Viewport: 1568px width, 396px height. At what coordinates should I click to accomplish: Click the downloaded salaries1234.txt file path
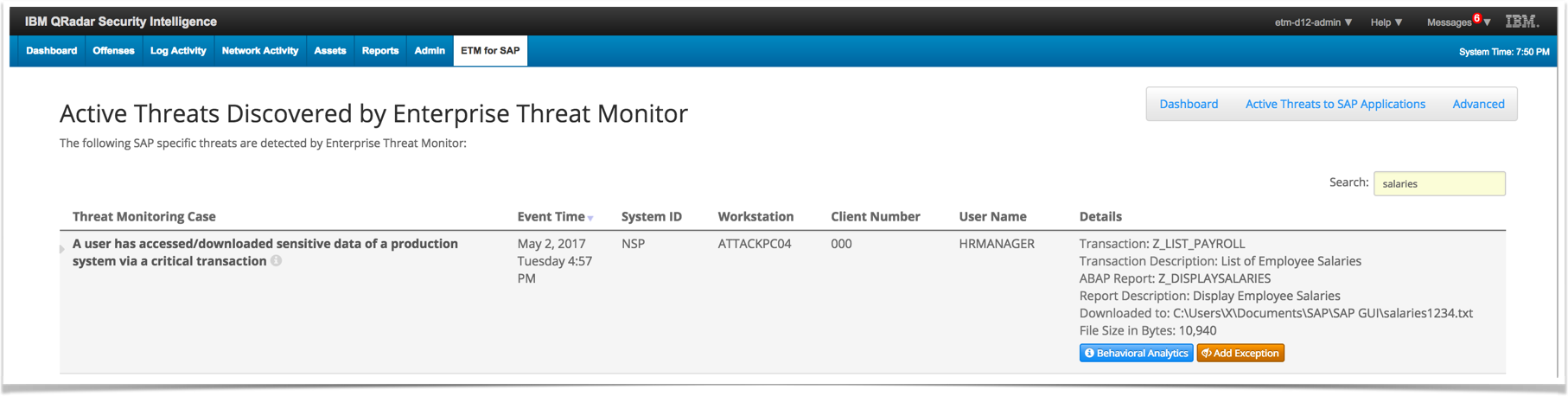click(x=1323, y=313)
